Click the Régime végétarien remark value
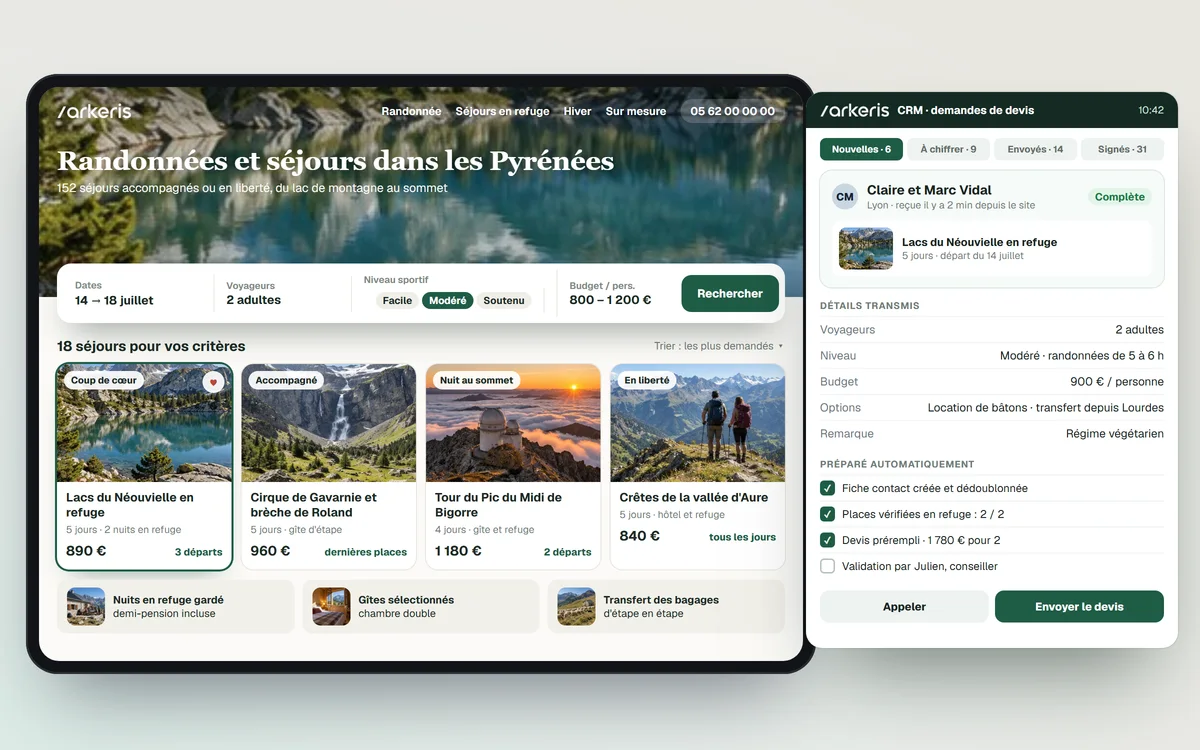 coord(1114,434)
